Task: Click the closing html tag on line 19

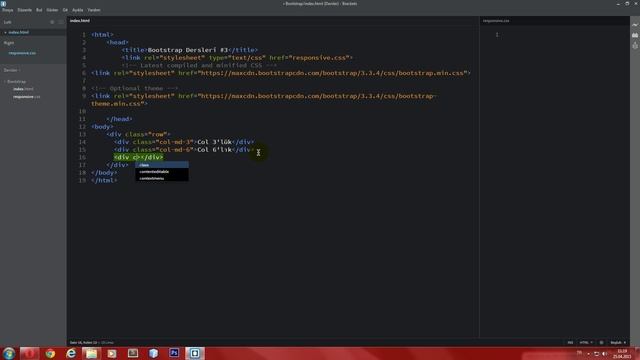Action: pos(104,180)
